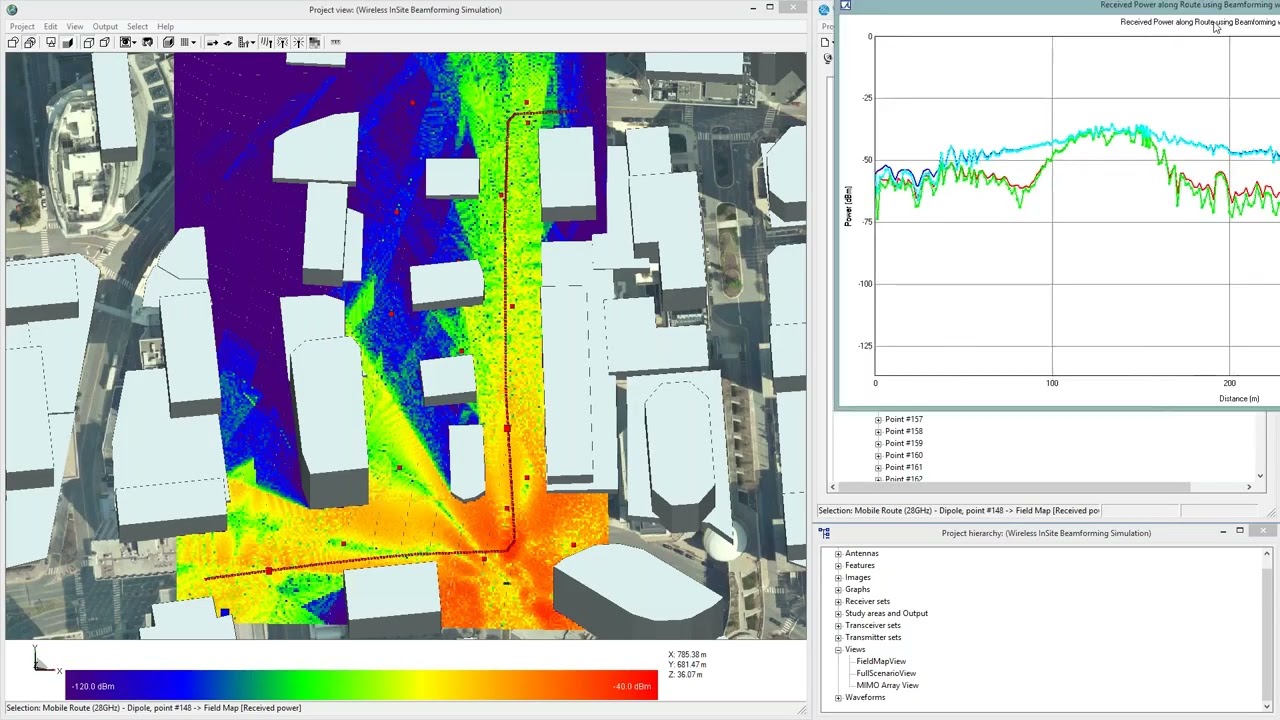Click the shaded 3D cube toolbar icon
Image resolution: width=1280 pixels, height=720 pixels.
(x=169, y=42)
